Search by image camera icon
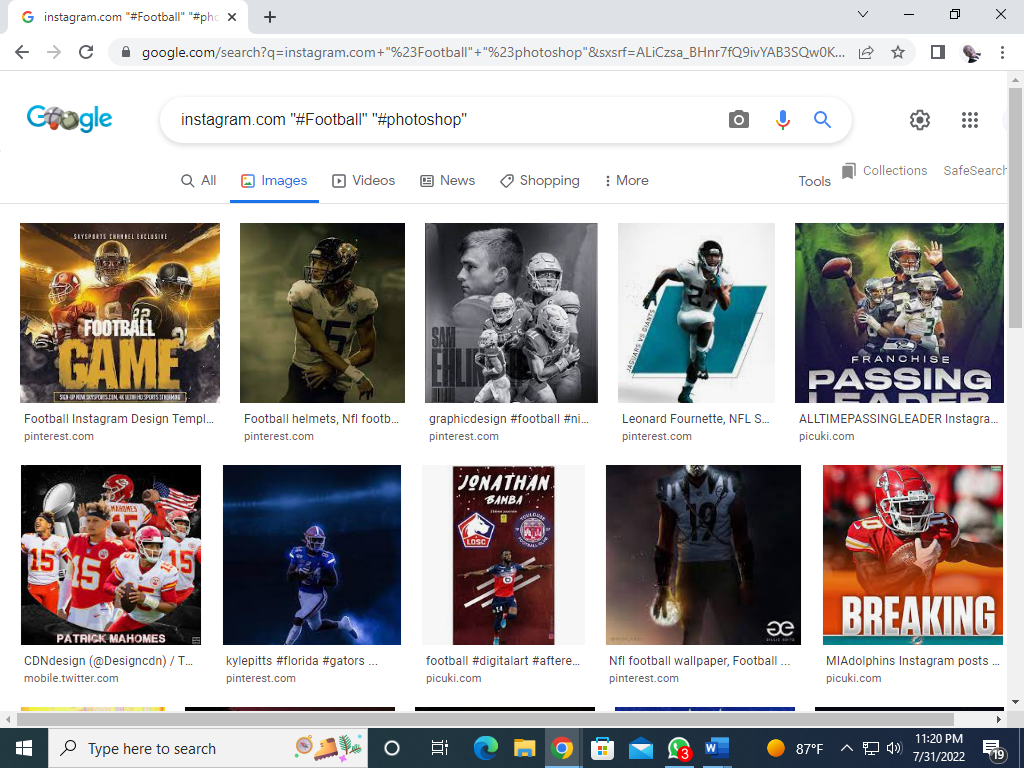Image resolution: width=1024 pixels, height=768 pixels. tap(739, 120)
